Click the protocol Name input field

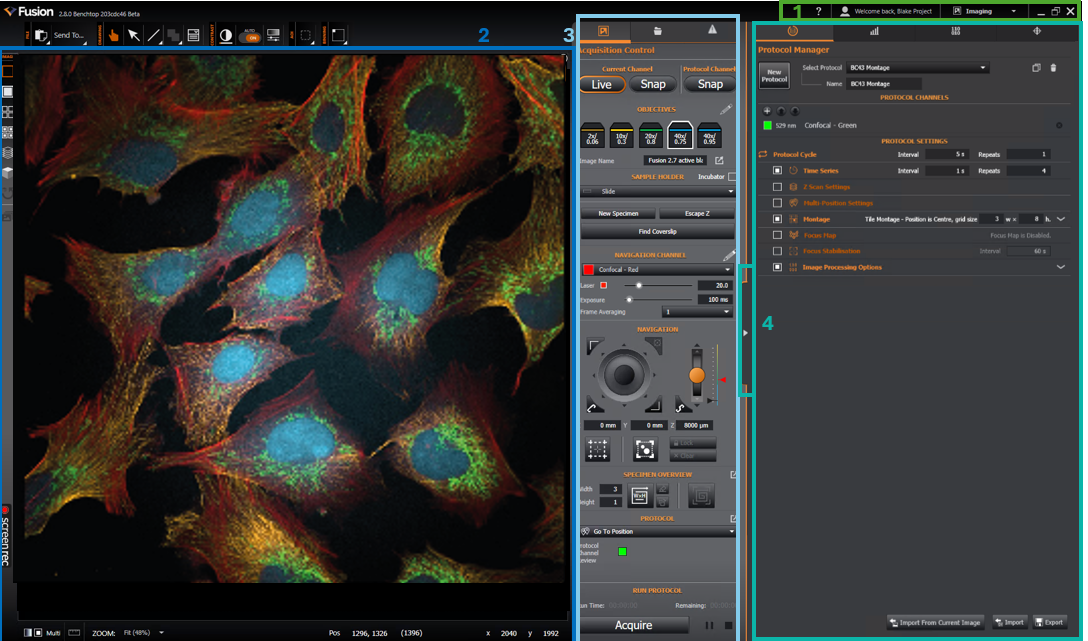click(885, 84)
